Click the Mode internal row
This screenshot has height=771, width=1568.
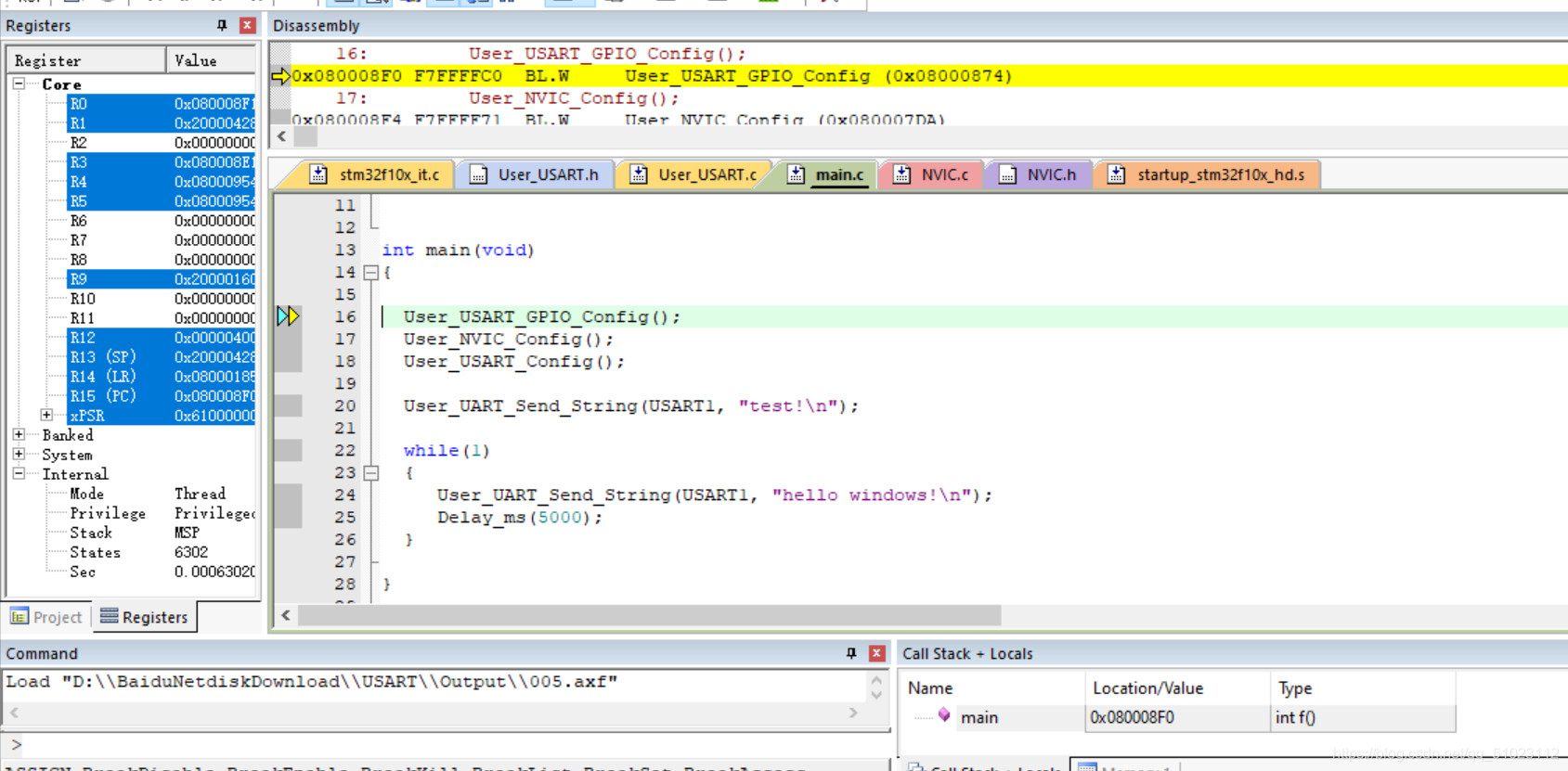tap(162, 494)
